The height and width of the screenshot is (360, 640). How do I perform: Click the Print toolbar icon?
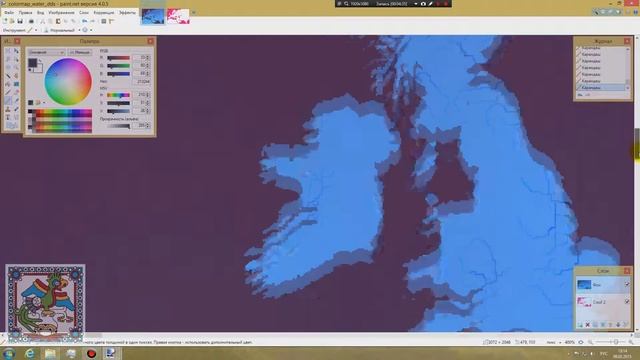[x=31, y=21]
